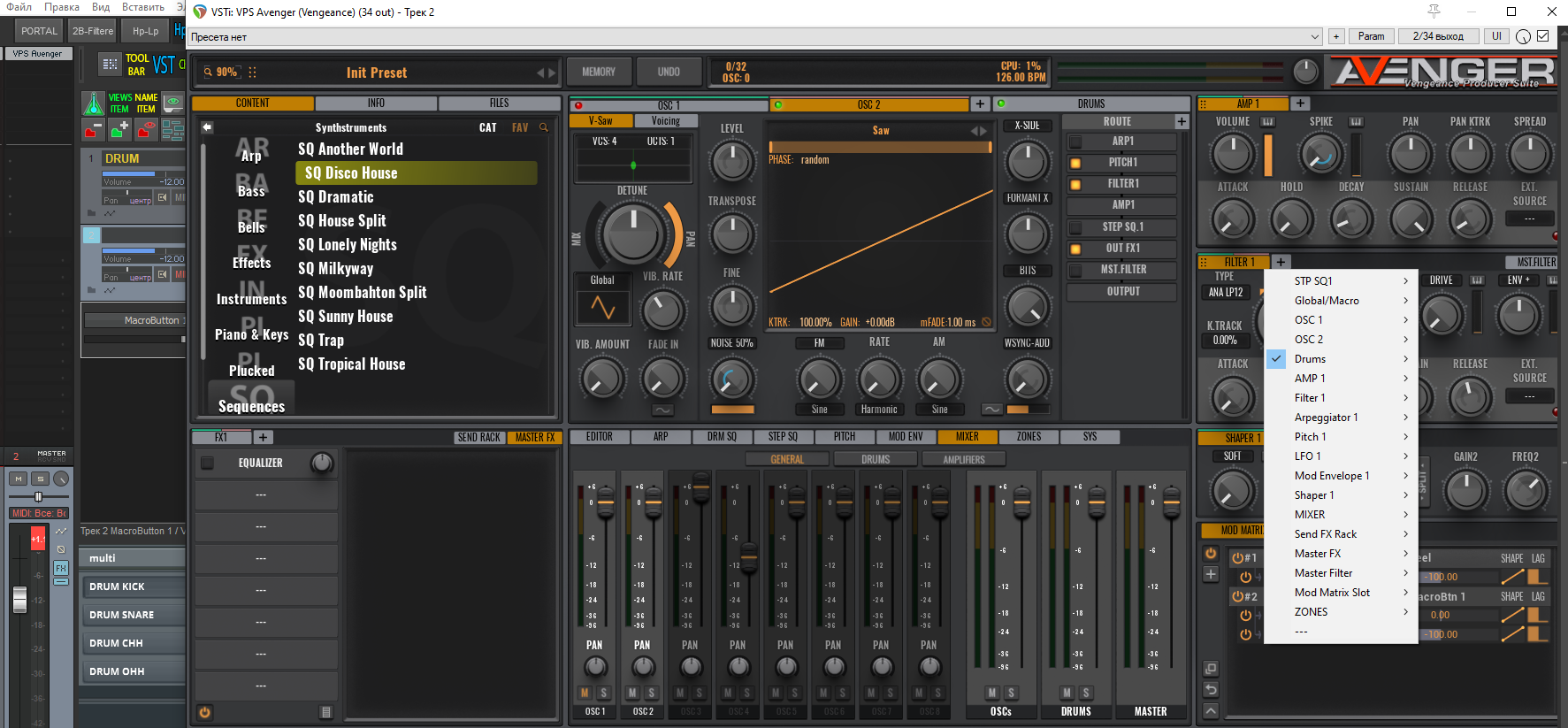The image size is (1568, 728).
Task: Click the green flask icon in Reaper toolbar
Action: click(93, 104)
